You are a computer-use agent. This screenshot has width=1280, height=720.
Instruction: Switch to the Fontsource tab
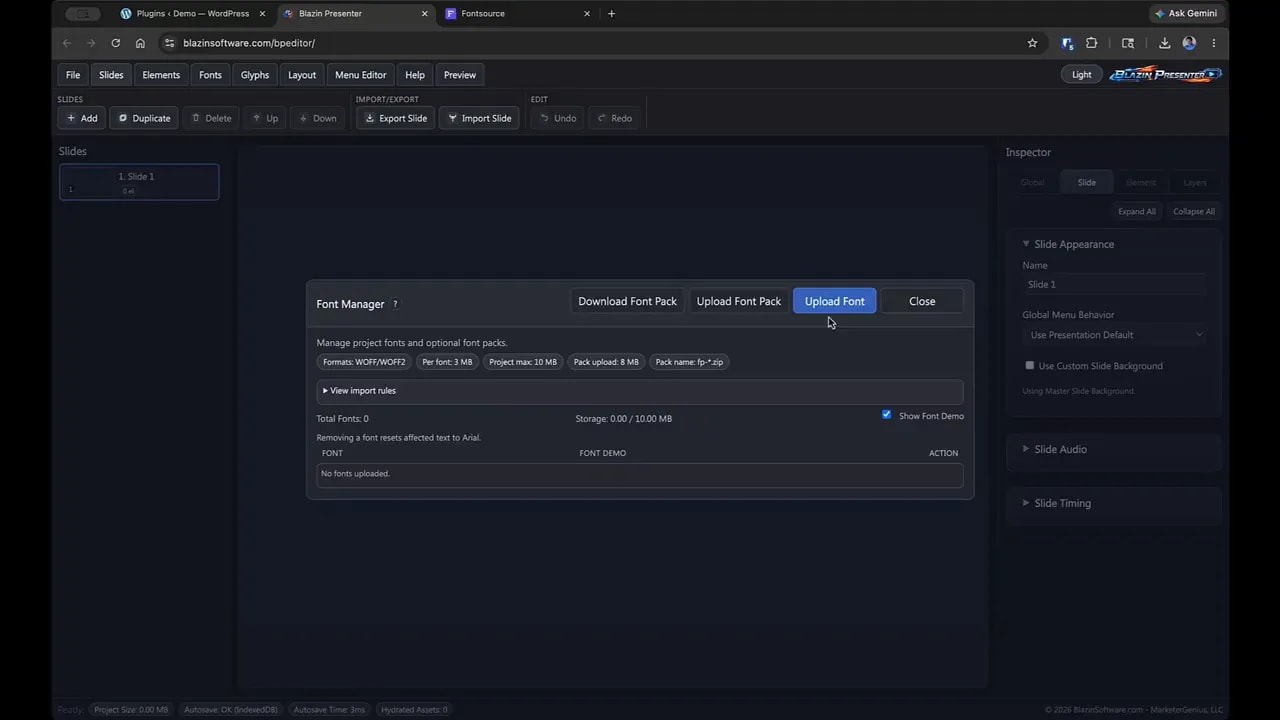tap(518, 14)
